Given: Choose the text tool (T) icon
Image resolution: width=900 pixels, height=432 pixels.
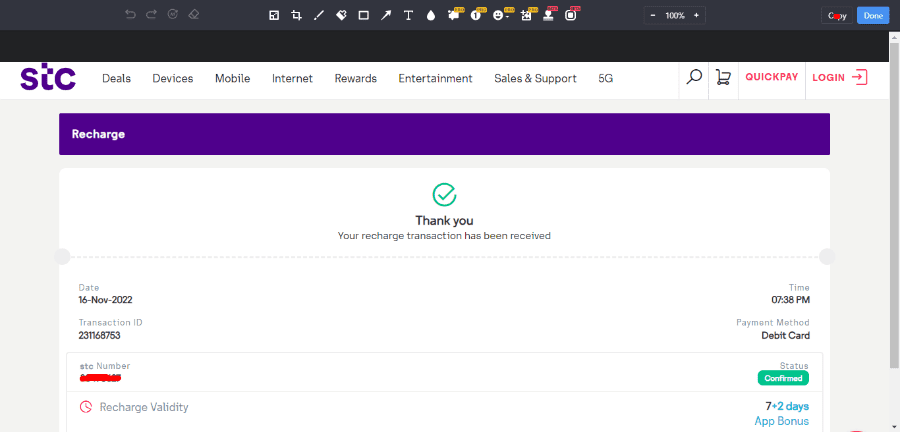Looking at the screenshot, I should coord(408,15).
